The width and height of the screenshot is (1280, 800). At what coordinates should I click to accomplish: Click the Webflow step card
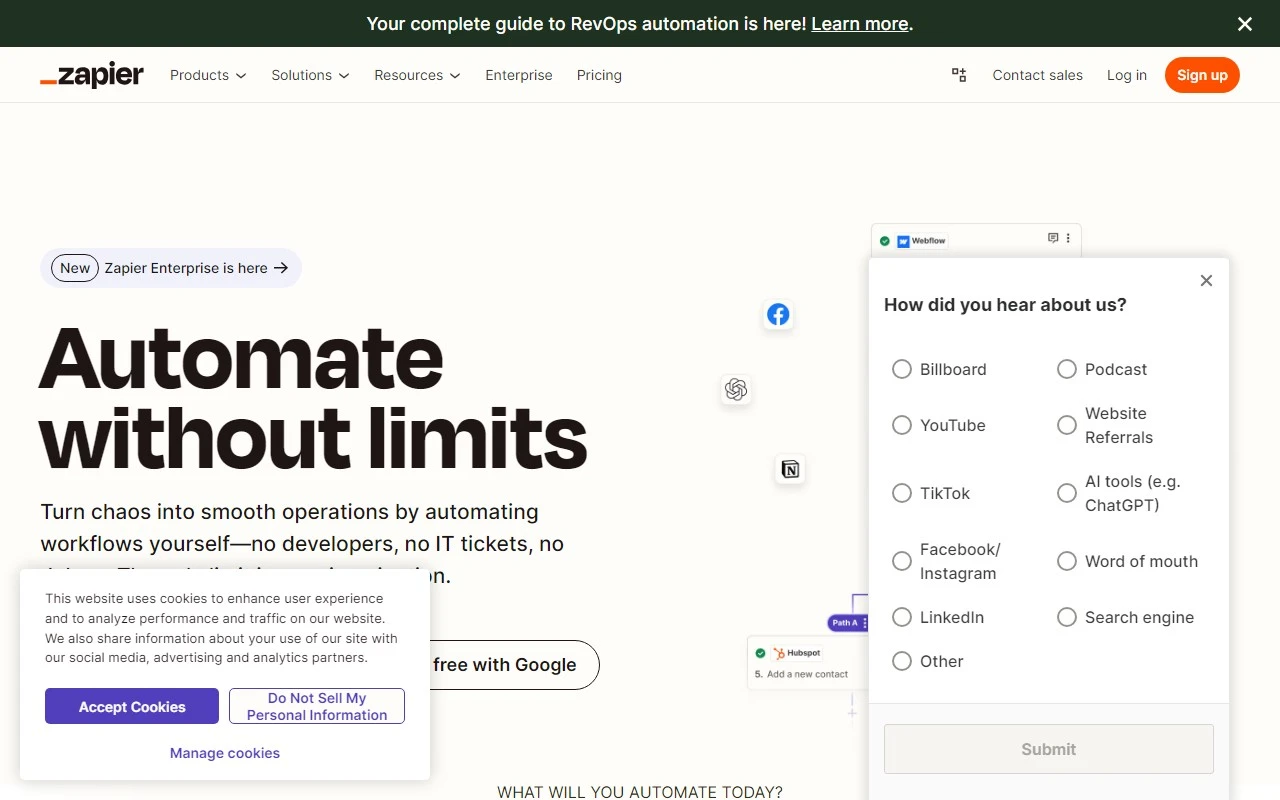click(x=976, y=240)
